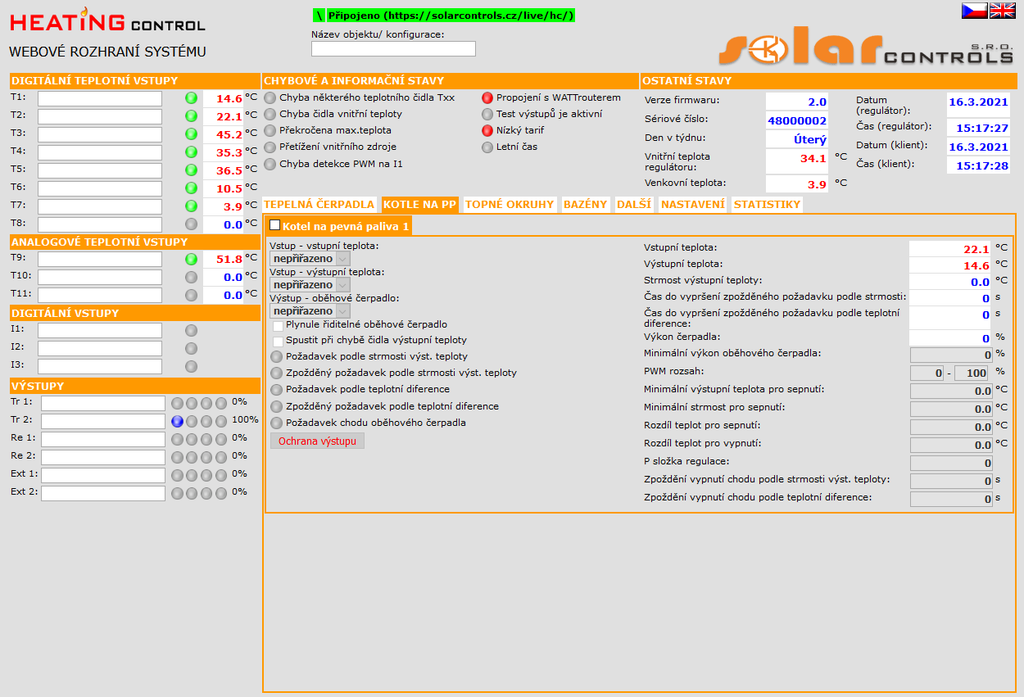Go to the Nastavení tab
1024x697 pixels.
pos(693,204)
